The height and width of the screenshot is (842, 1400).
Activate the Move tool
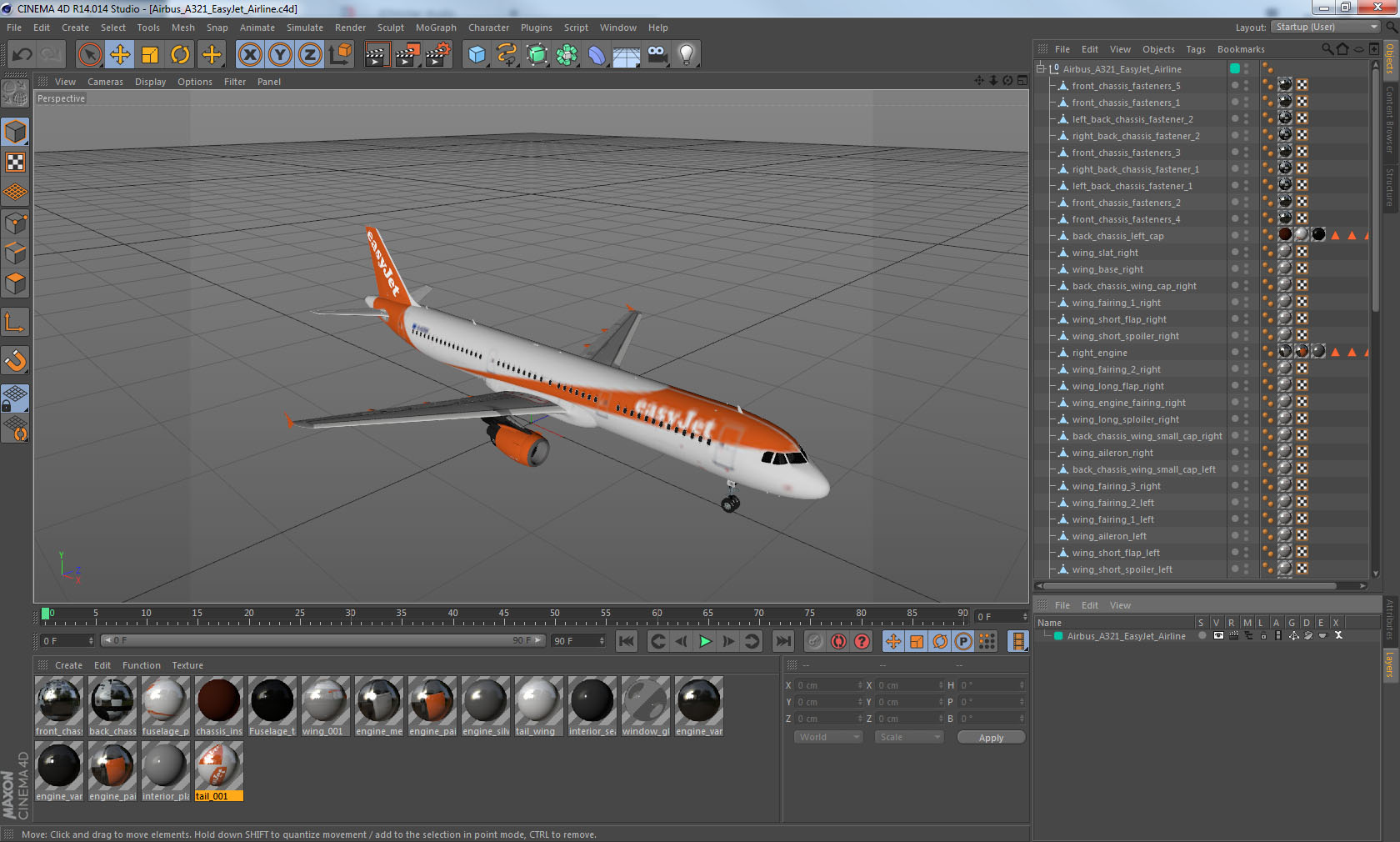pyautogui.click(x=120, y=55)
